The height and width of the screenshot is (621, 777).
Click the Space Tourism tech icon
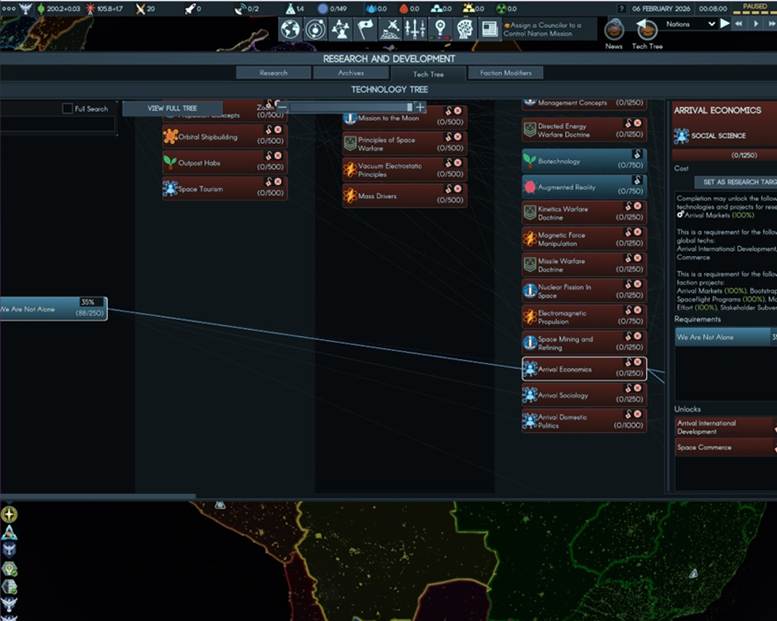[x=170, y=188]
